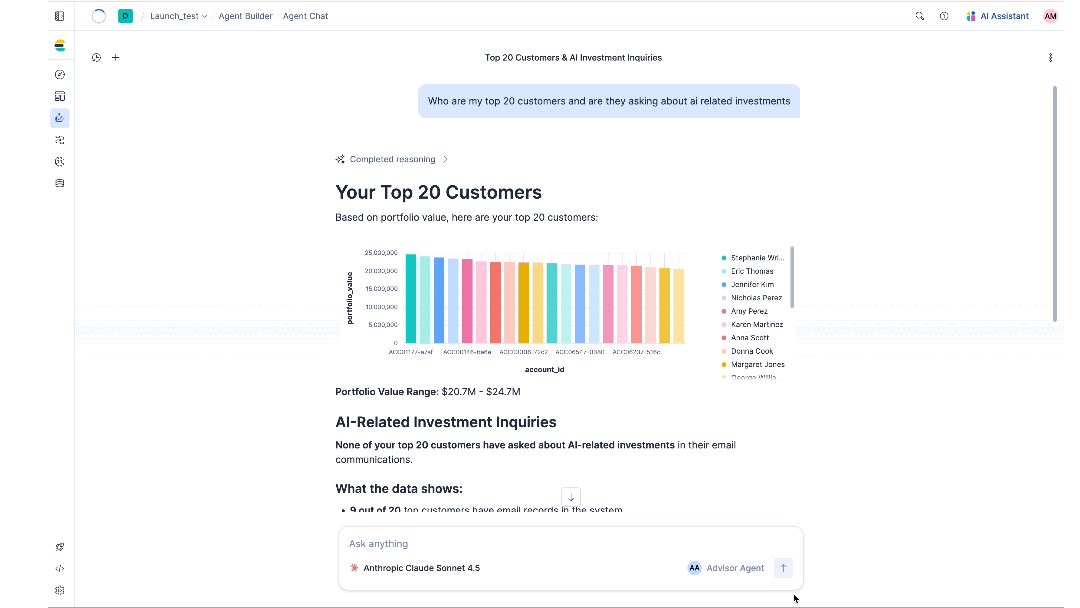Switch to the Agent Builder tab
This screenshot has width=1080, height=608.
[x=245, y=16]
